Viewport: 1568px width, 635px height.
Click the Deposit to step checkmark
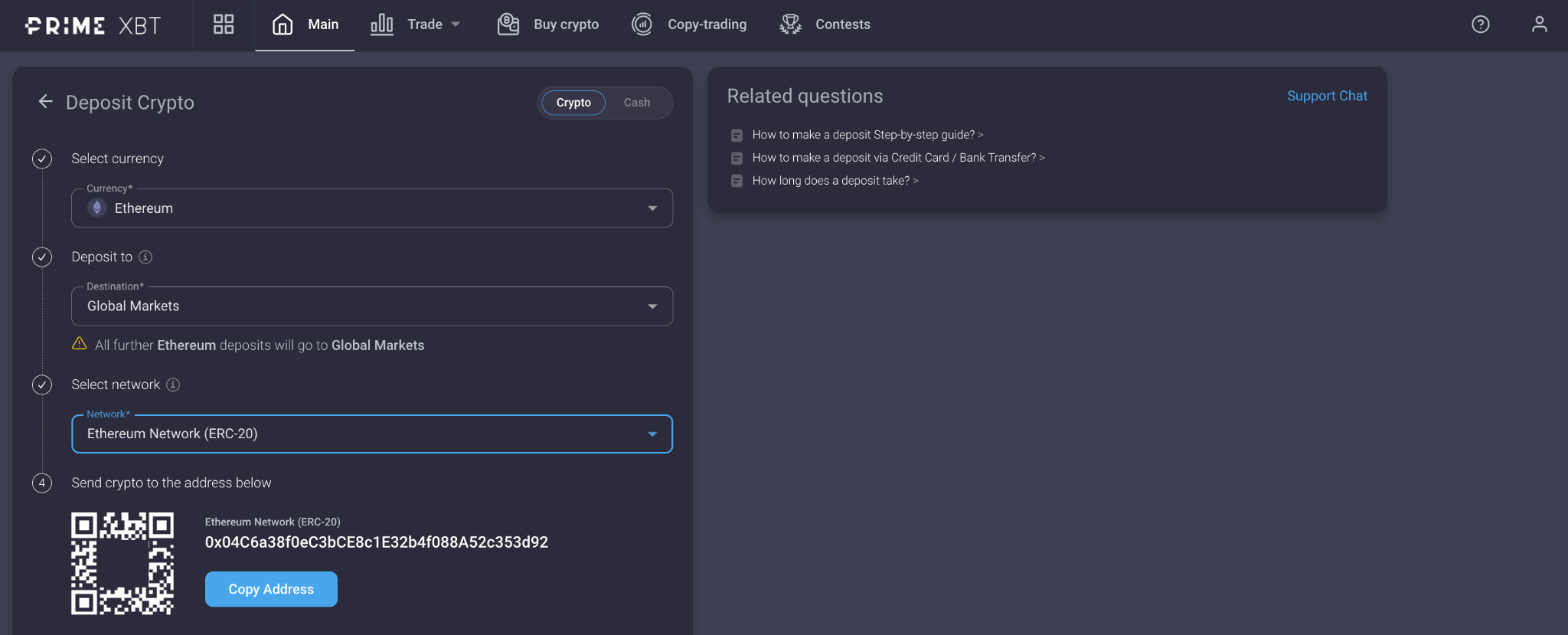click(x=42, y=257)
